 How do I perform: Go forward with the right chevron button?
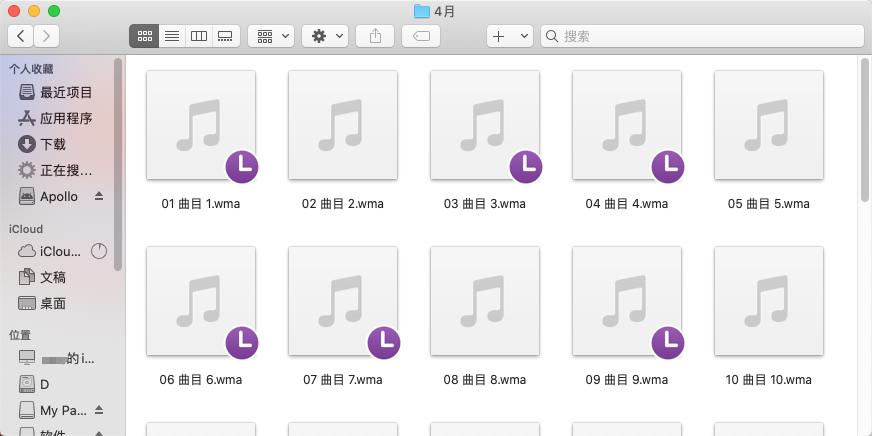pos(47,36)
